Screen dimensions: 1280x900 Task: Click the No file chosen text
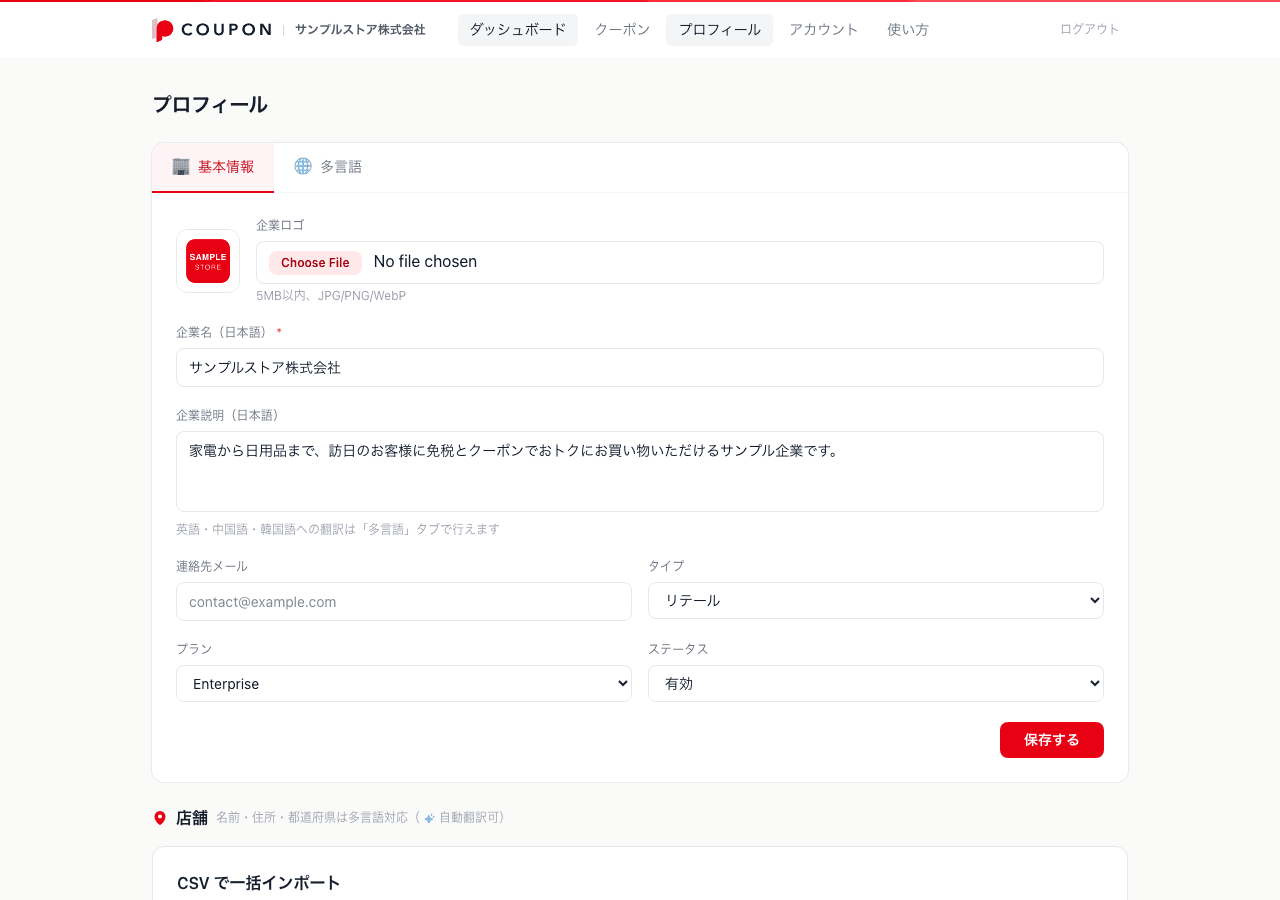pos(425,262)
